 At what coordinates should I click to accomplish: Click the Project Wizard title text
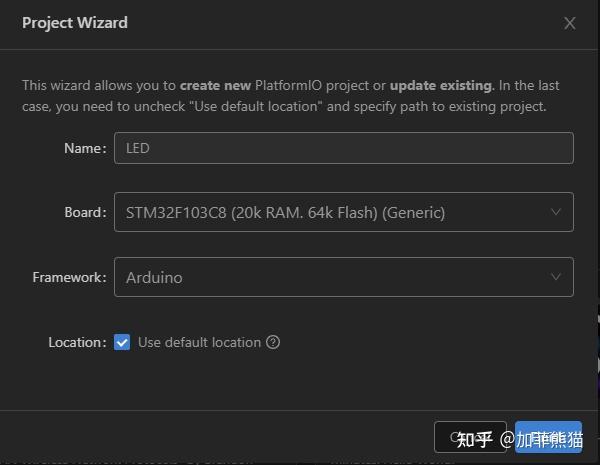(x=75, y=22)
